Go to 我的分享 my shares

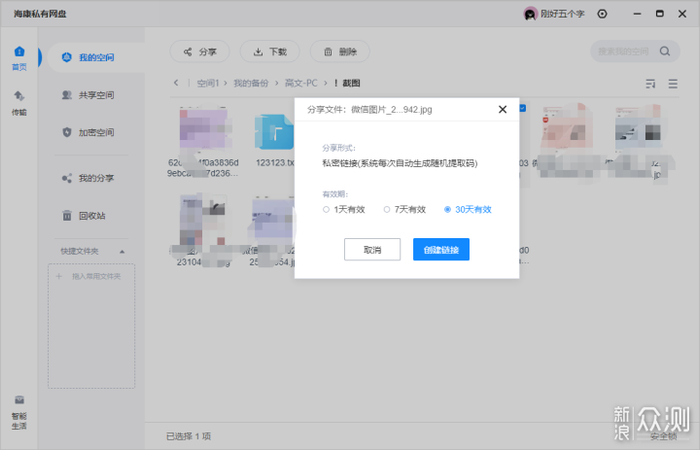[x=88, y=178]
